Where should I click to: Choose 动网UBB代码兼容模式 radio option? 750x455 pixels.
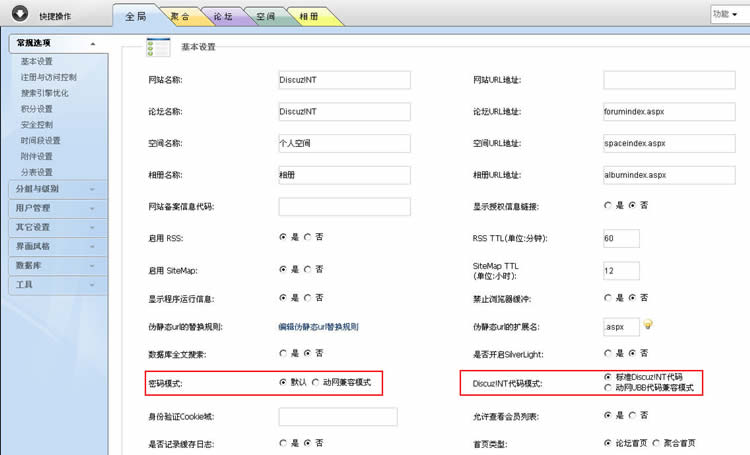pyautogui.click(x=610, y=388)
